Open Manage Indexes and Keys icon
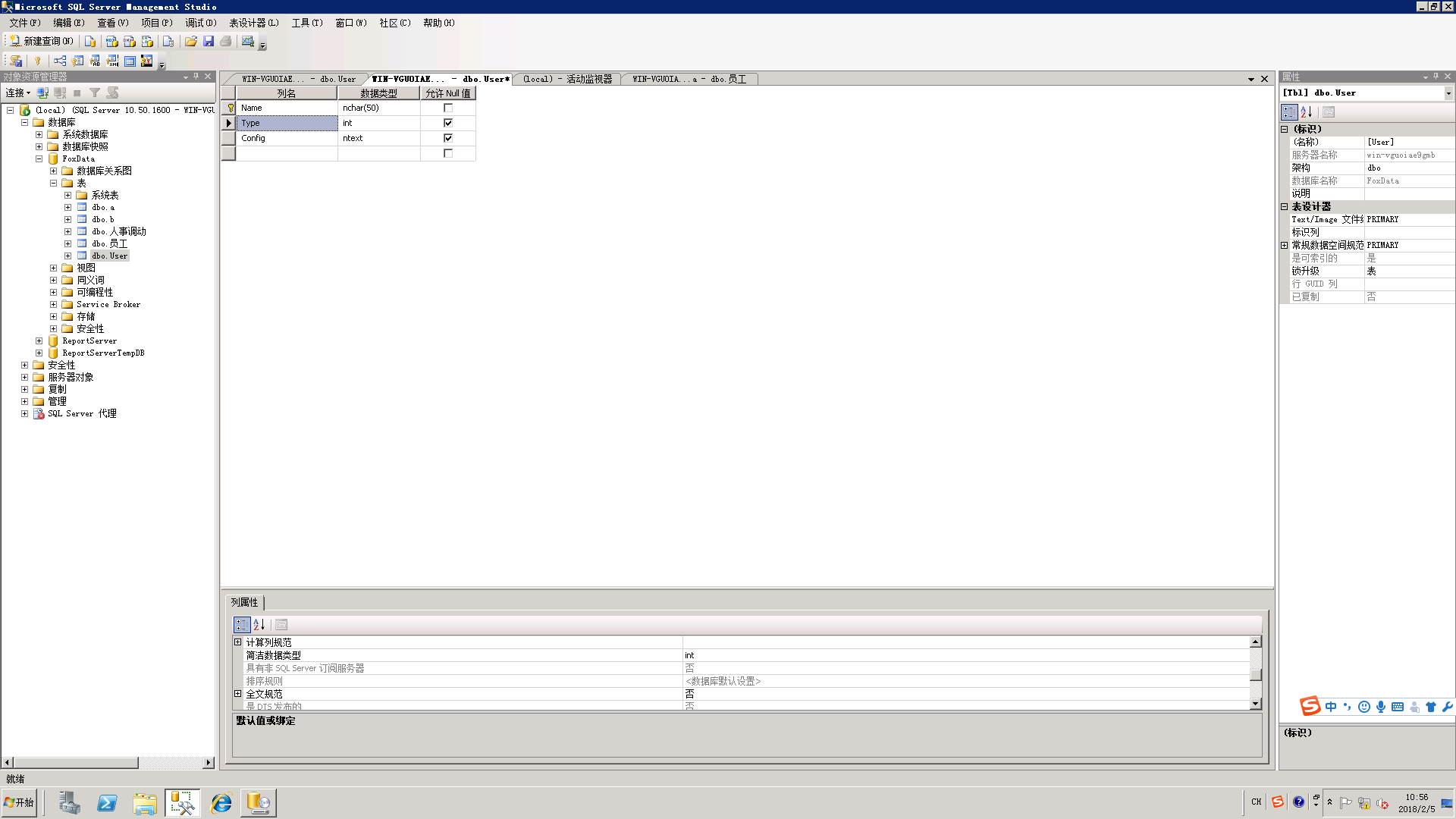Image resolution: width=1456 pixels, height=819 pixels. point(77,61)
